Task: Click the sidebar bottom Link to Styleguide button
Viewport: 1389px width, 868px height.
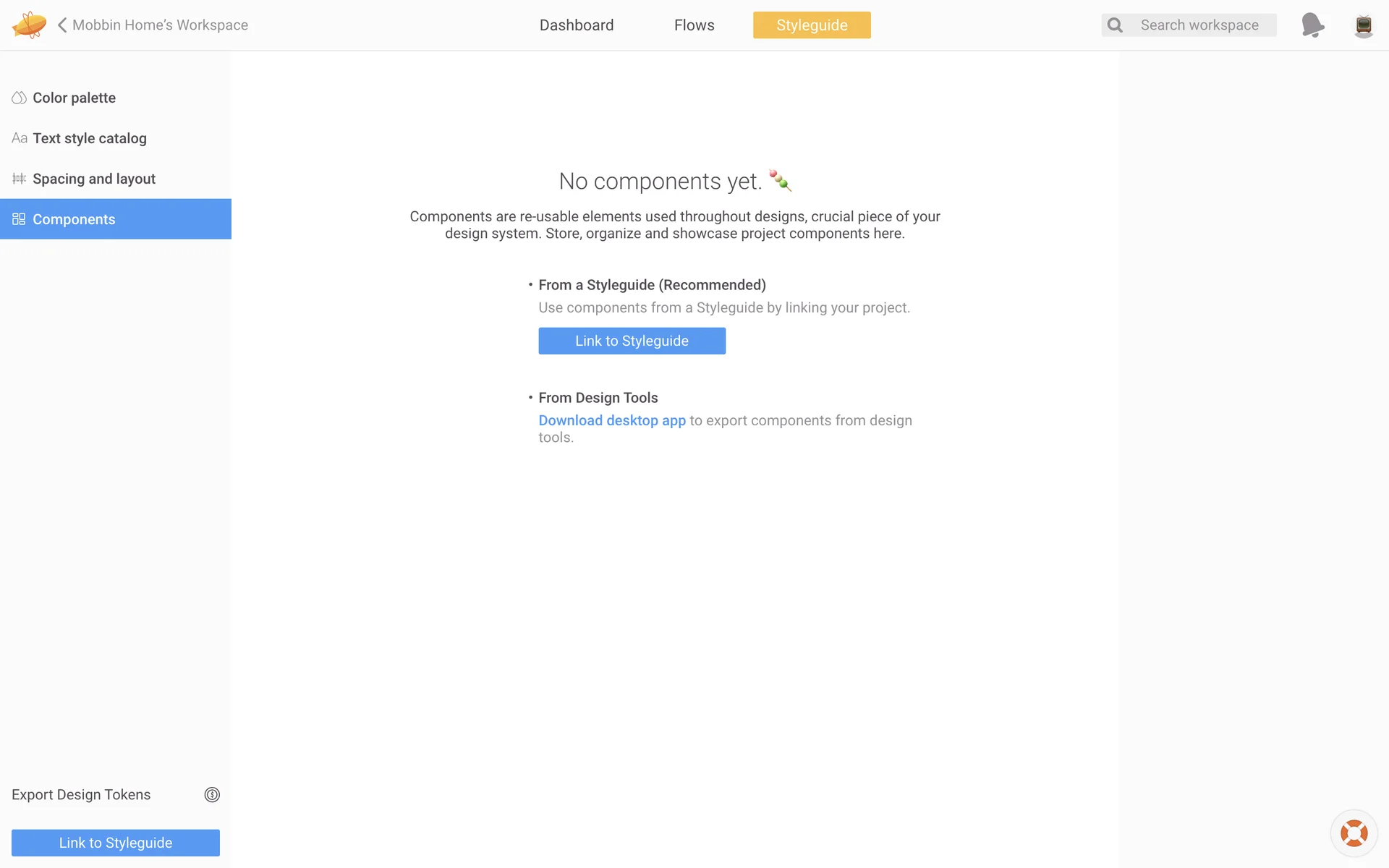Action: 116,843
